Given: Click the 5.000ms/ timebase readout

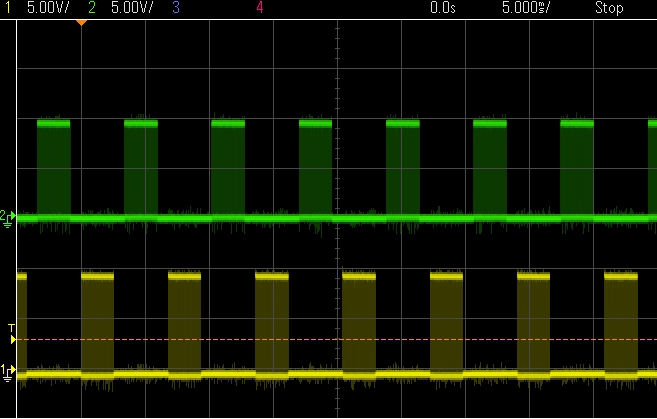Looking at the screenshot, I should 526,8.
